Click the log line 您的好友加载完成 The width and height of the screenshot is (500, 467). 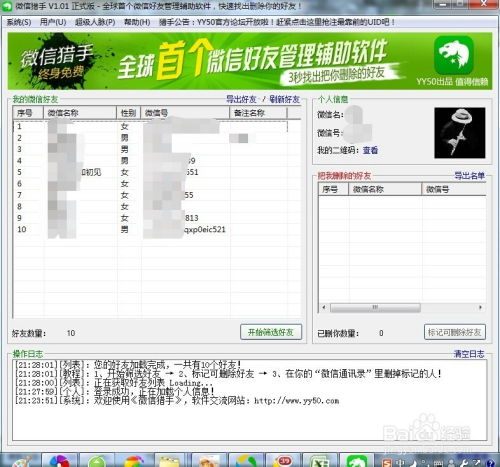click(128, 365)
